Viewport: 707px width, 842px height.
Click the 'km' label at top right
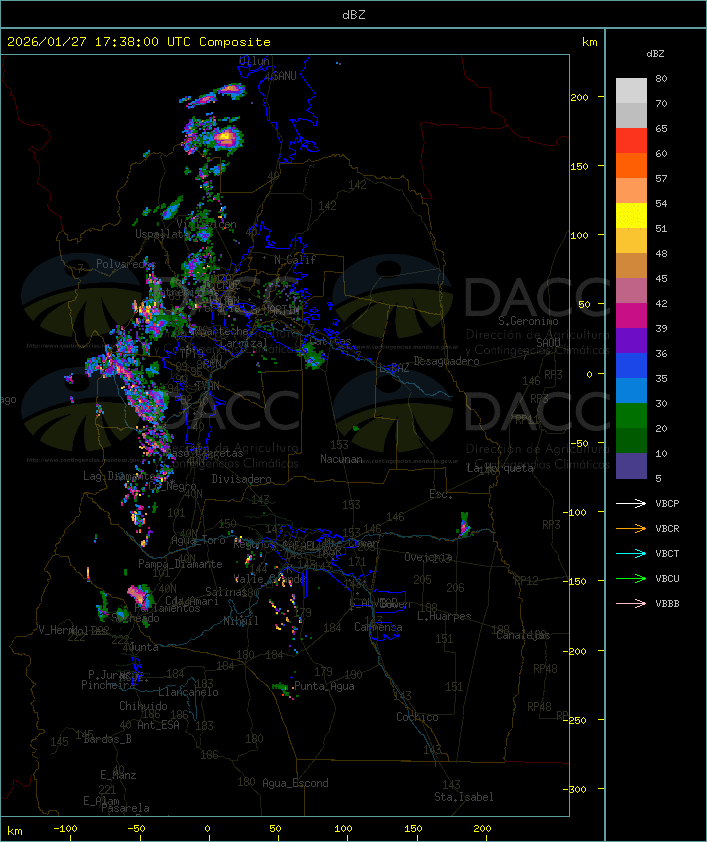(589, 42)
